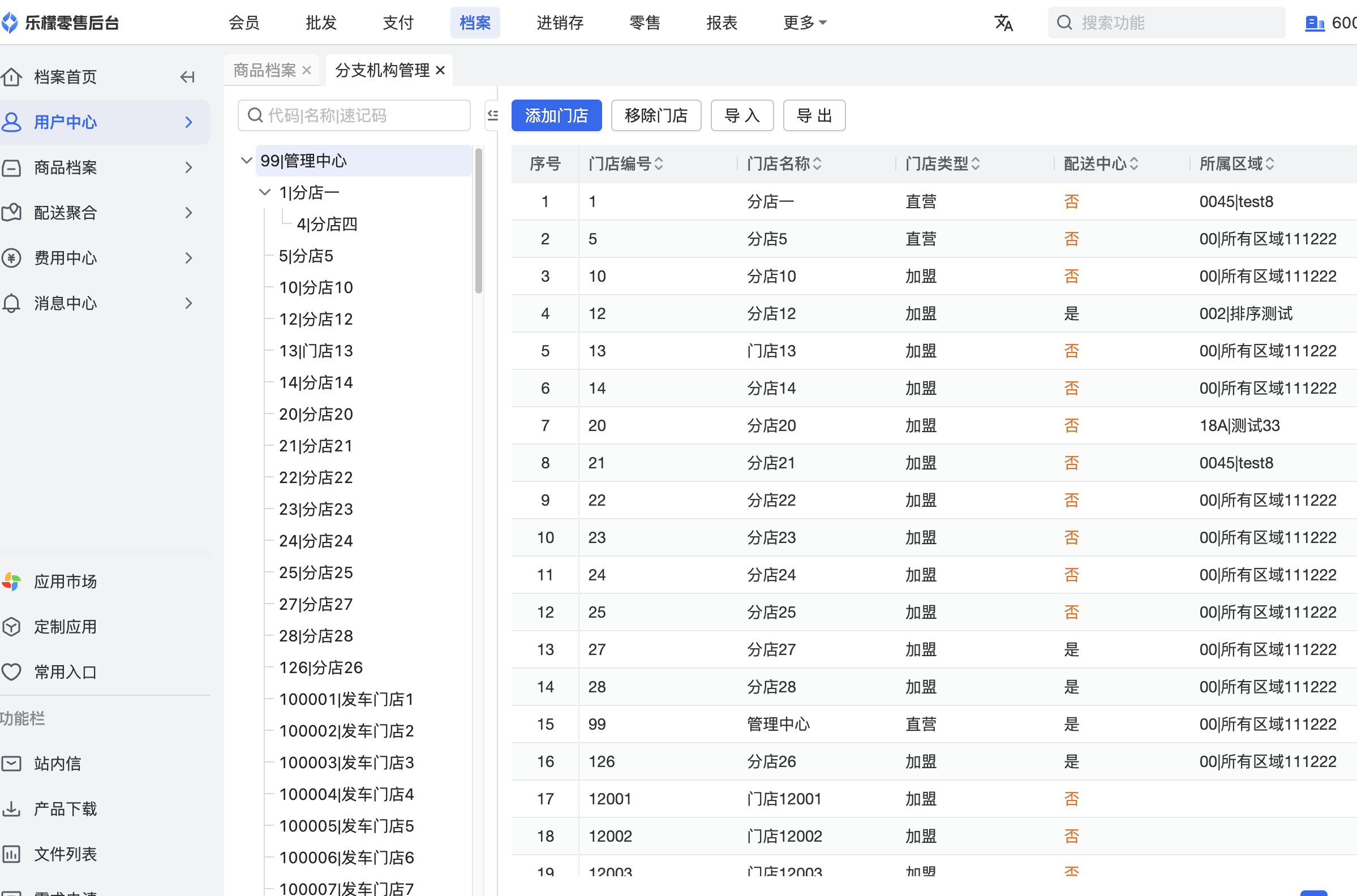
Task: Click the 档案首页 home icon
Action: point(11,76)
